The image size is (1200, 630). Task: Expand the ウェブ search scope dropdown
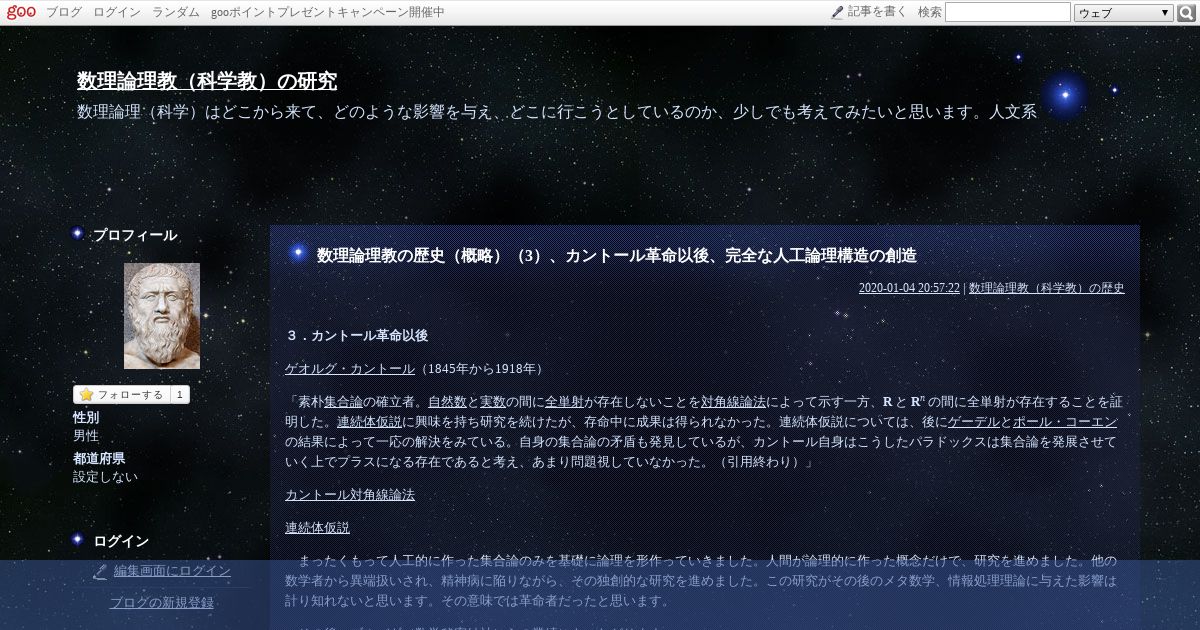click(x=1124, y=13)
